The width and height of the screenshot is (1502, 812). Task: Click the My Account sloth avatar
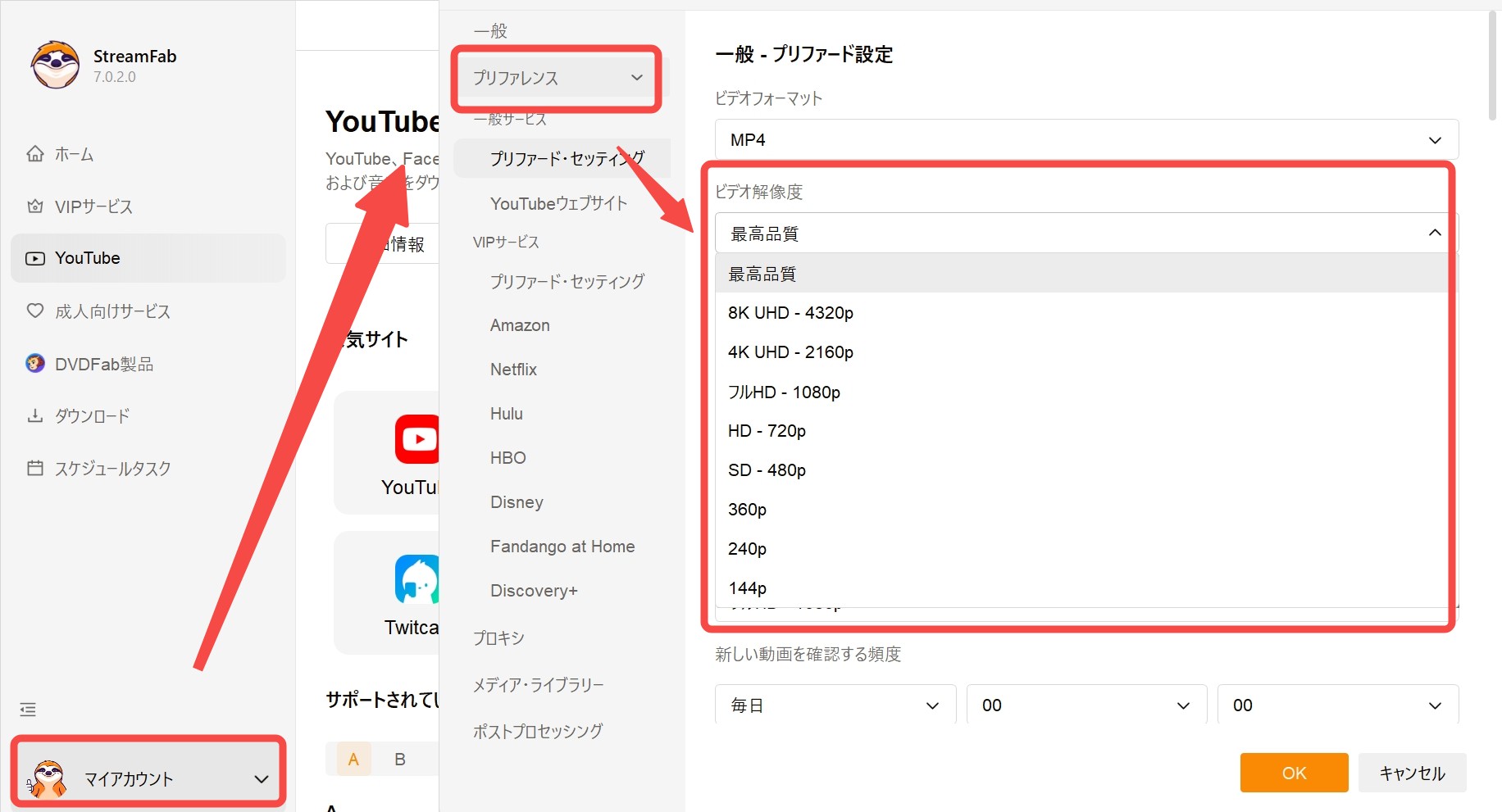point(48,778)
